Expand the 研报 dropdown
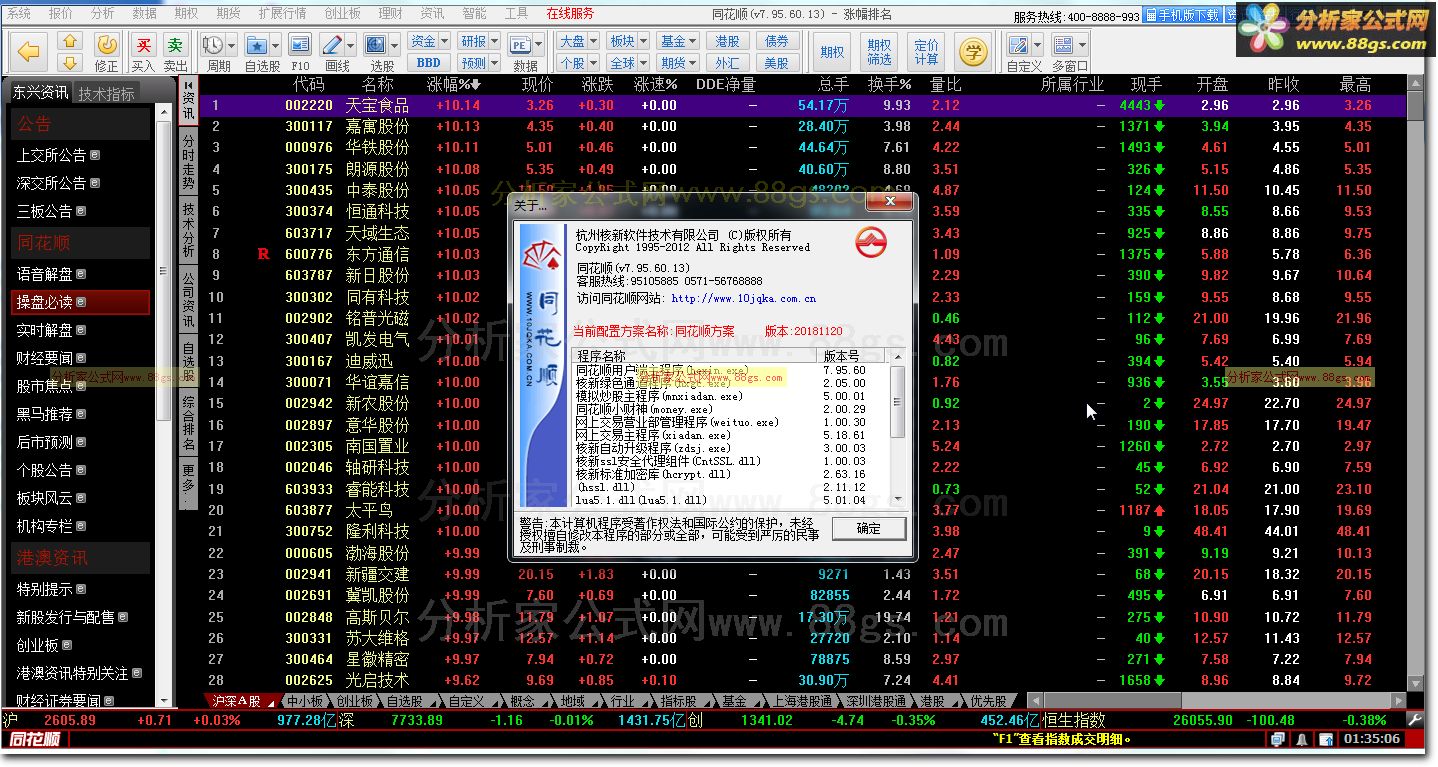The image size is (1438, 767). tap(494, 41)
